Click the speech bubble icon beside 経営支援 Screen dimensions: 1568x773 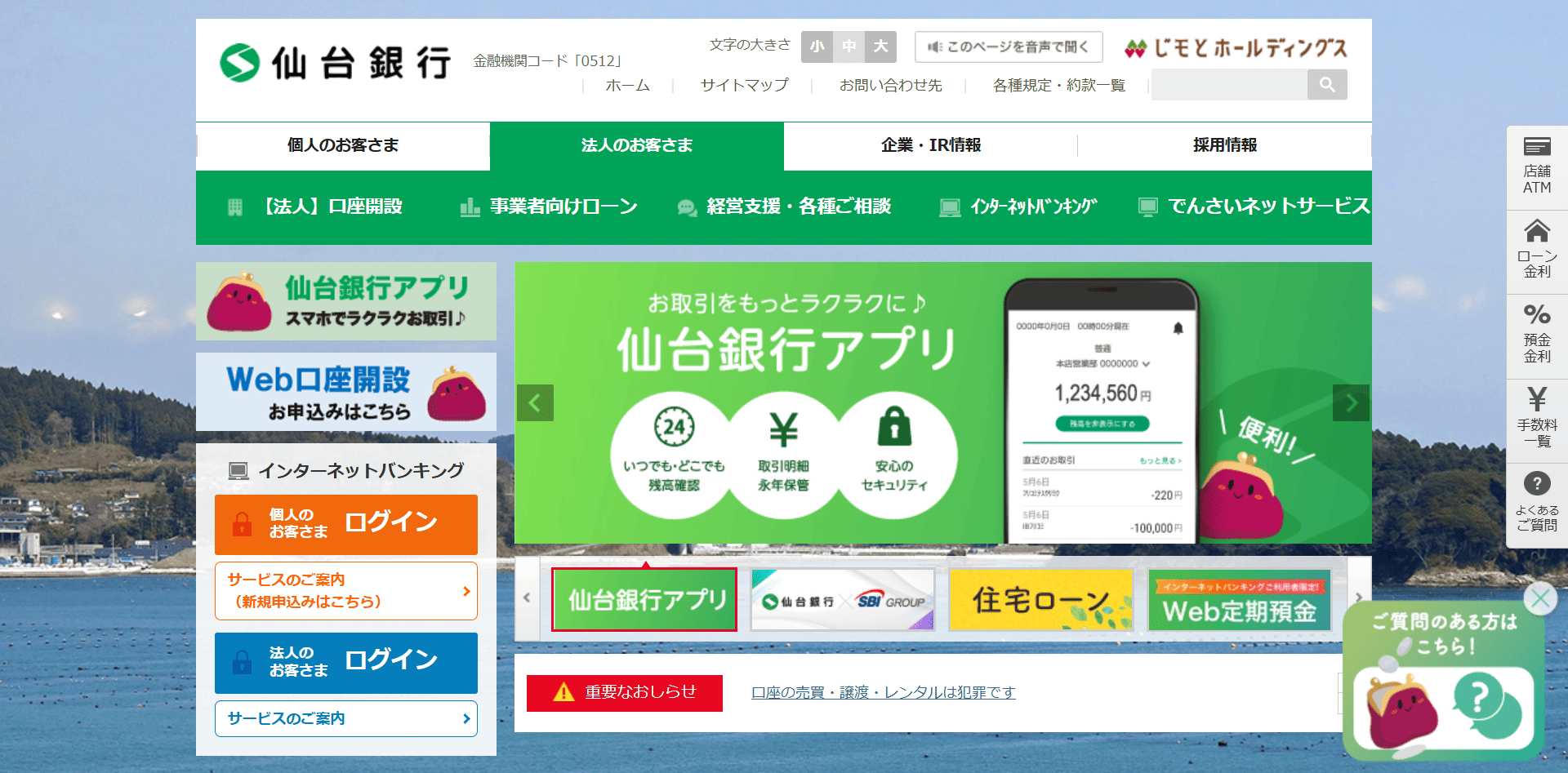click(x=688, y=208)
